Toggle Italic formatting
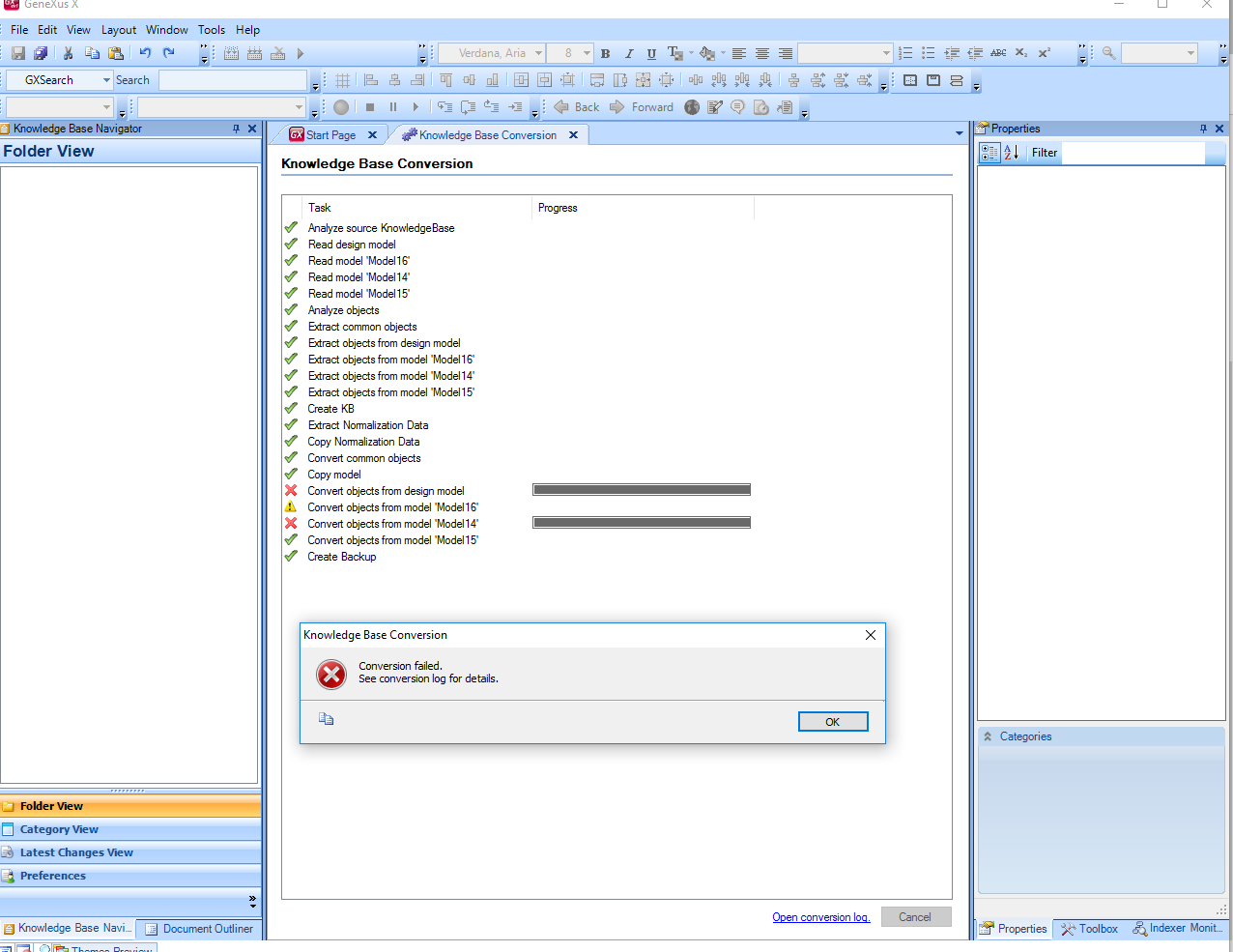The width and height of the screenshot is (1233, 952). click(x=629, y=53)
